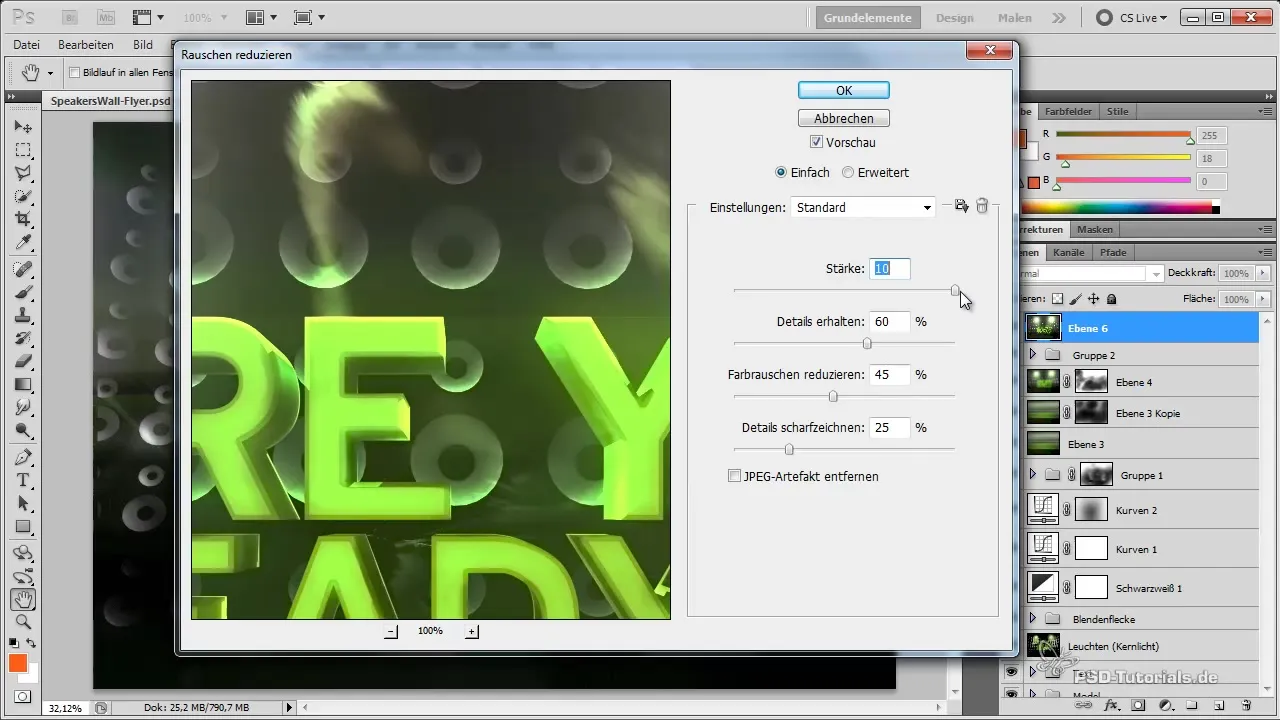Screen dimensions: 1280x720
Task: Select the Dodge tool
Action: (x=23, y=431)
